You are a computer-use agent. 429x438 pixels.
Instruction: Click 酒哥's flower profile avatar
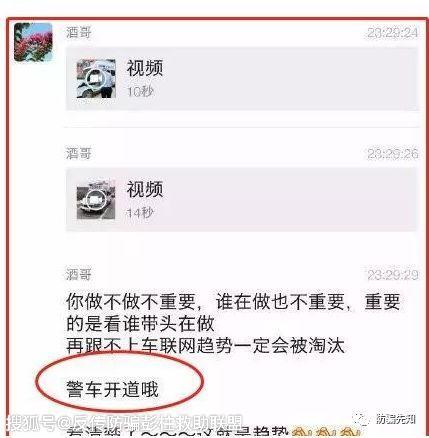tap(33, 42)
